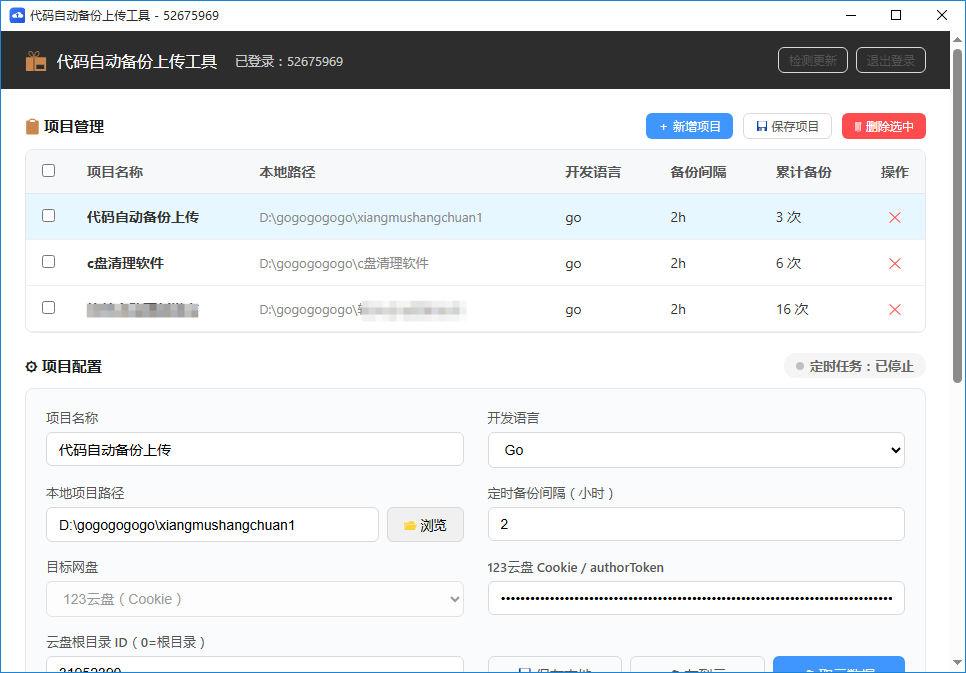This screenshot has height=673, width=966.
Task: Click the 项目名称 input field
Action: tap(255, 449)
